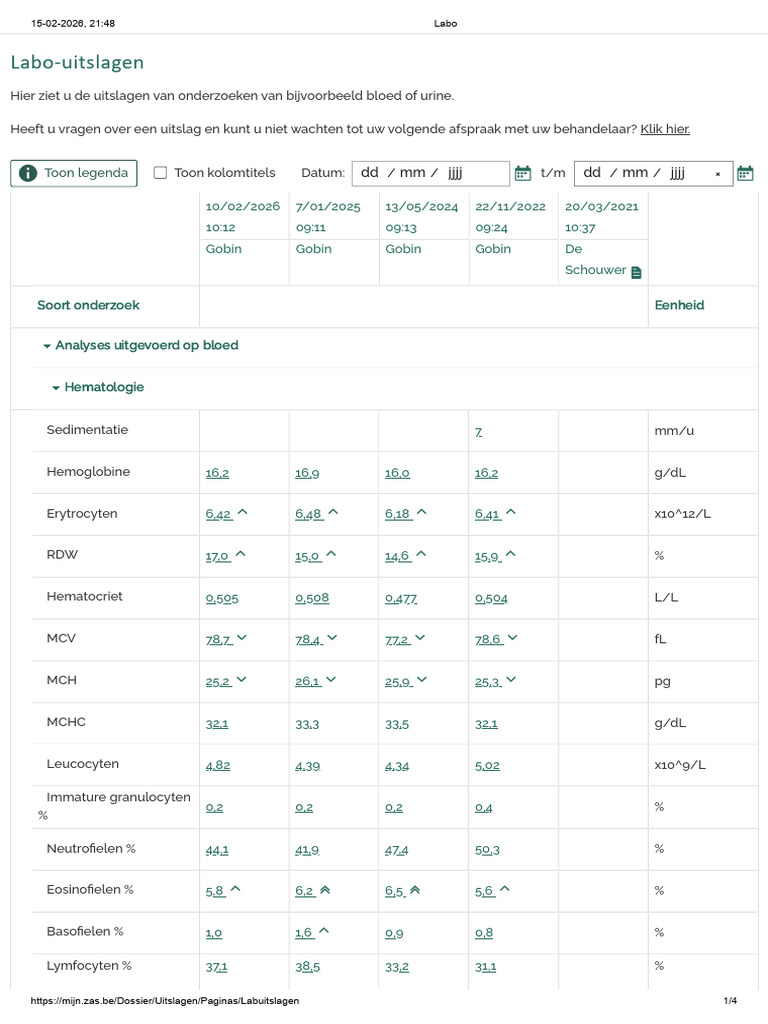The width and height of the screenshot is (768, 1024).
Task: Click double-arrow flag beside Eosinofielen 6,2
Action: click(325, 889)
